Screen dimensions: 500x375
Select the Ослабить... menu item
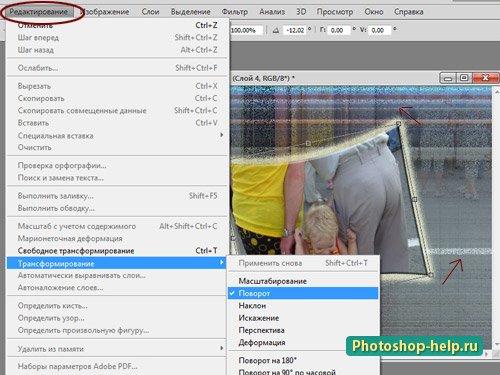(x=117, y=68)
